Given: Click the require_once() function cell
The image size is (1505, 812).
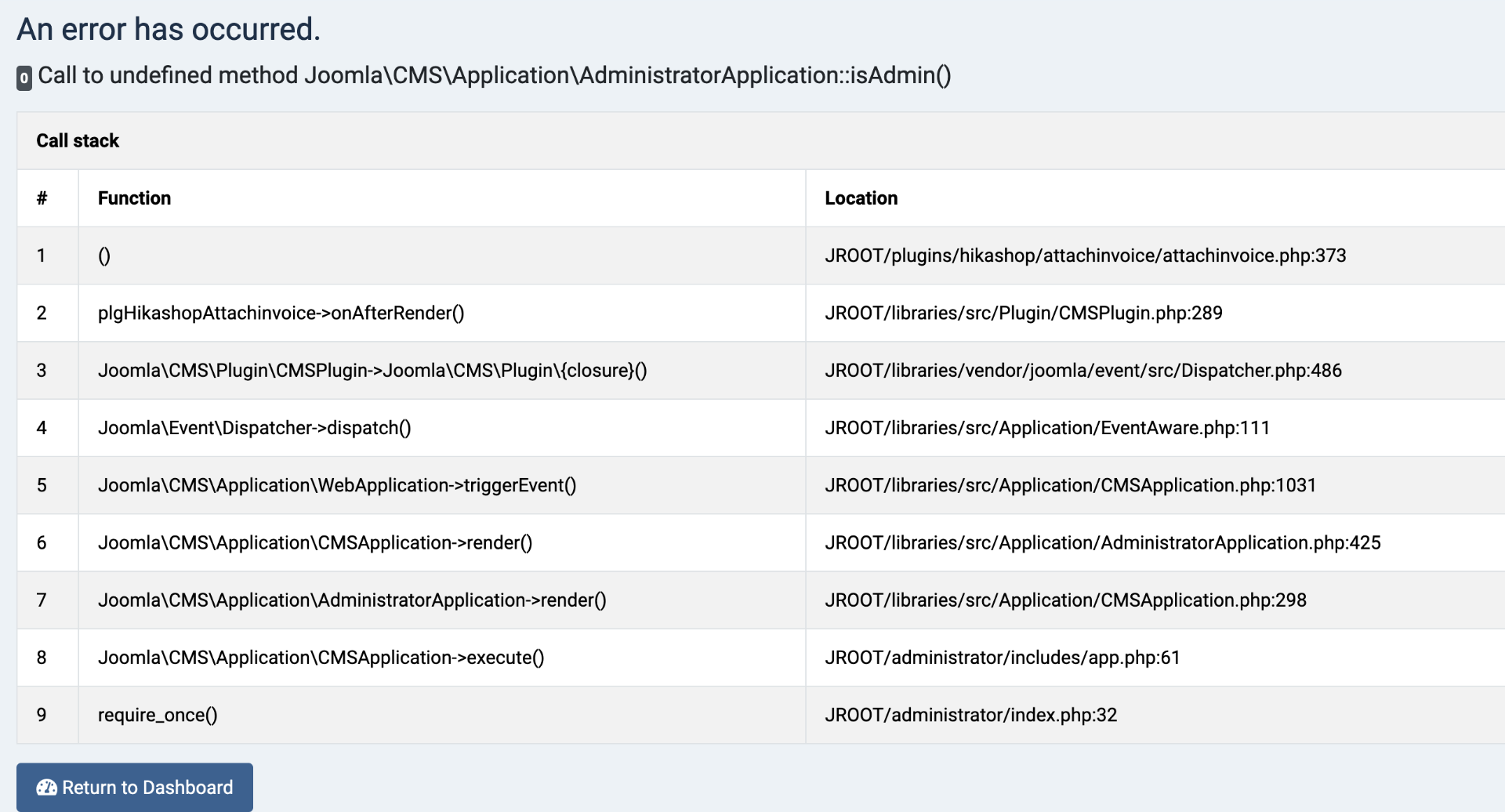Looking at the screenshot, I should point(158,715).
